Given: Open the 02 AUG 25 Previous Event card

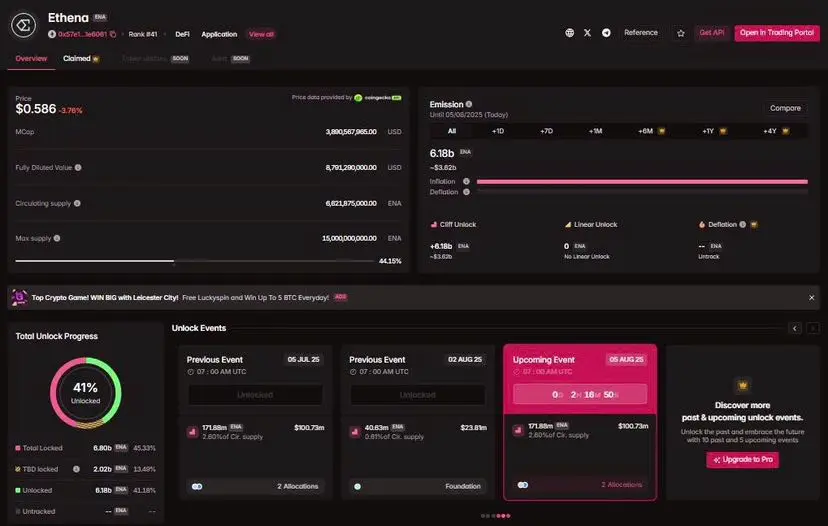Looking at the screenshot, I should 418,422.
